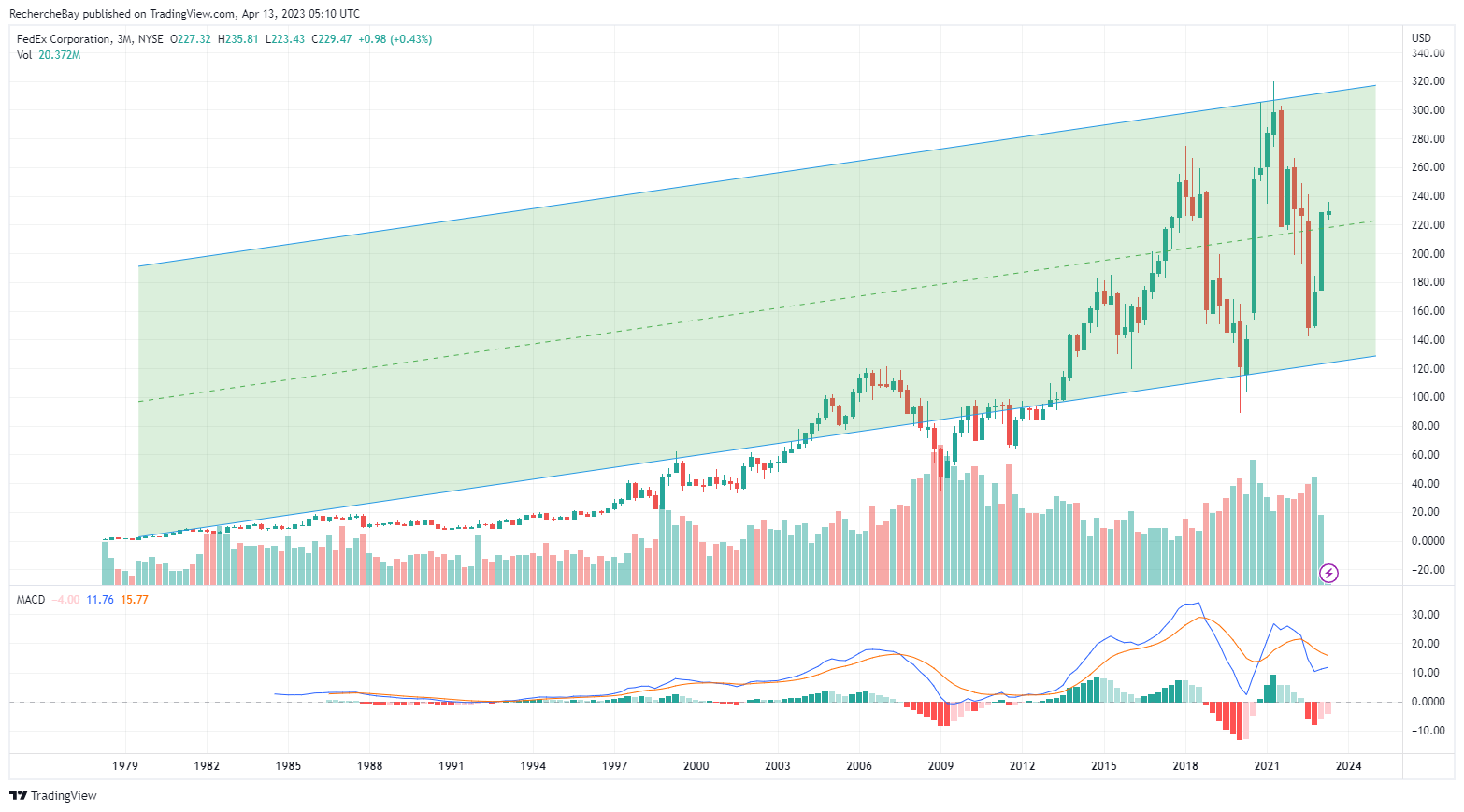Click the -20.00 price axis label
The image size is (1464, 812).
(x=1428, y=570)
